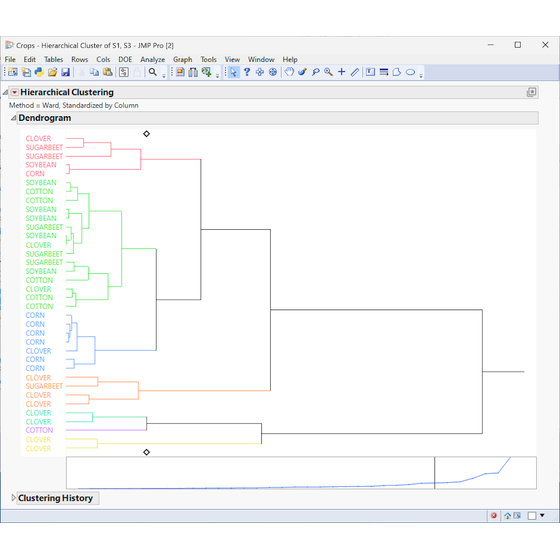This screenshot has height=560, width=560.
Task: Select the Python script toolbar icon
Action: [39, 72]
